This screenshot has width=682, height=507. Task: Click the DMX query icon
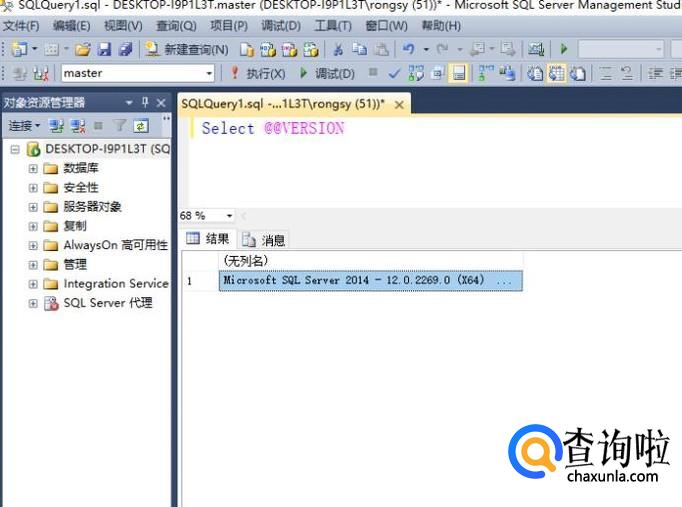(x=289, y=50)
